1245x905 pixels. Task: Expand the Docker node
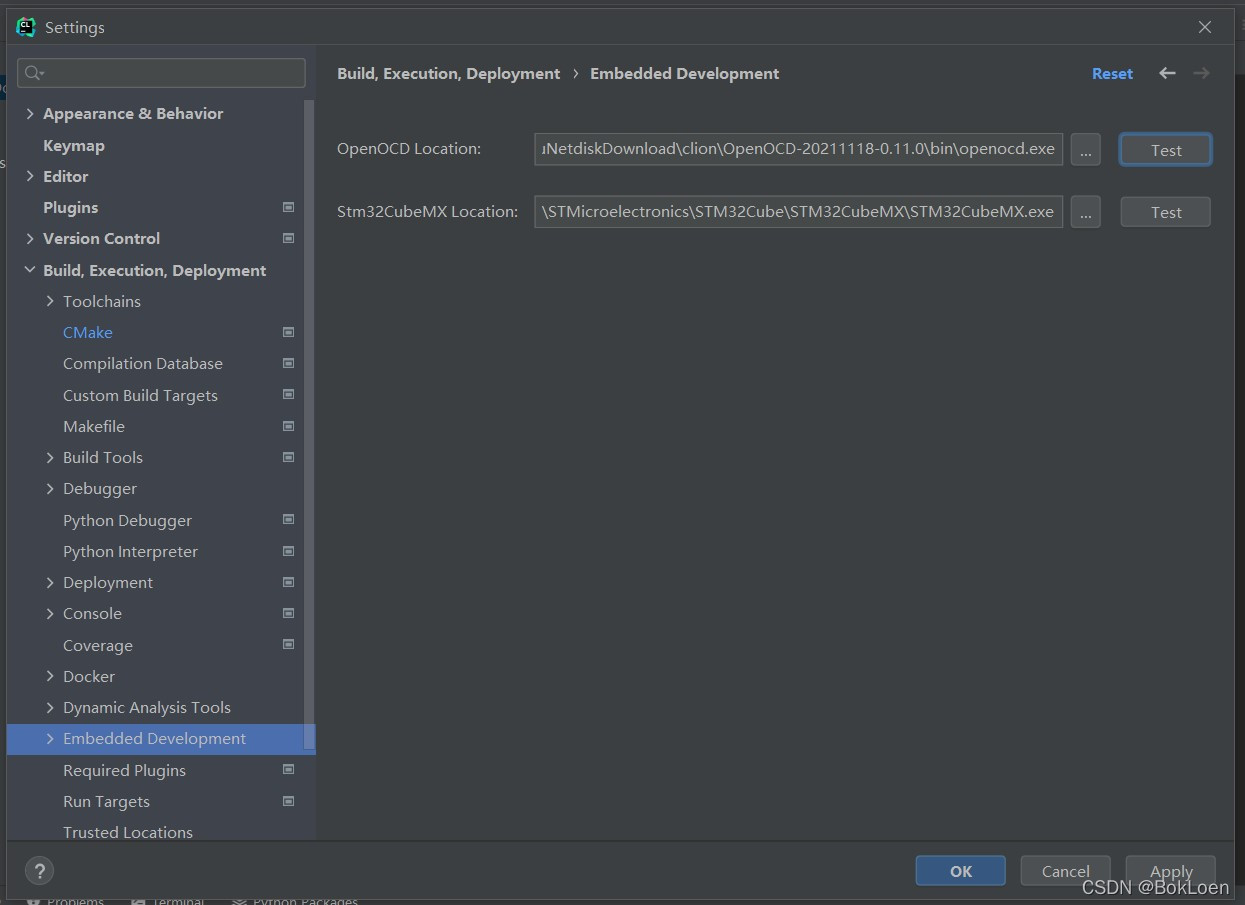pyautogui.click(x=50, y=676)
